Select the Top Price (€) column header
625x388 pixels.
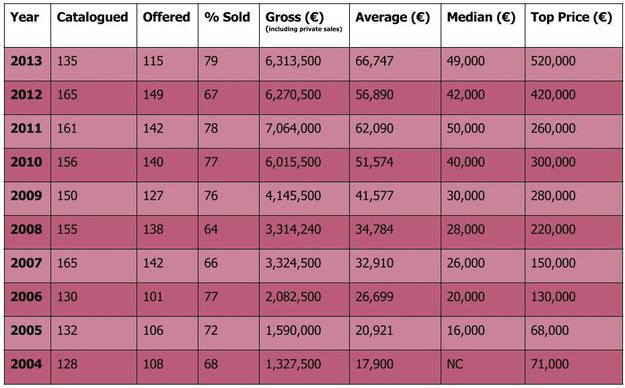click(571, 18)
